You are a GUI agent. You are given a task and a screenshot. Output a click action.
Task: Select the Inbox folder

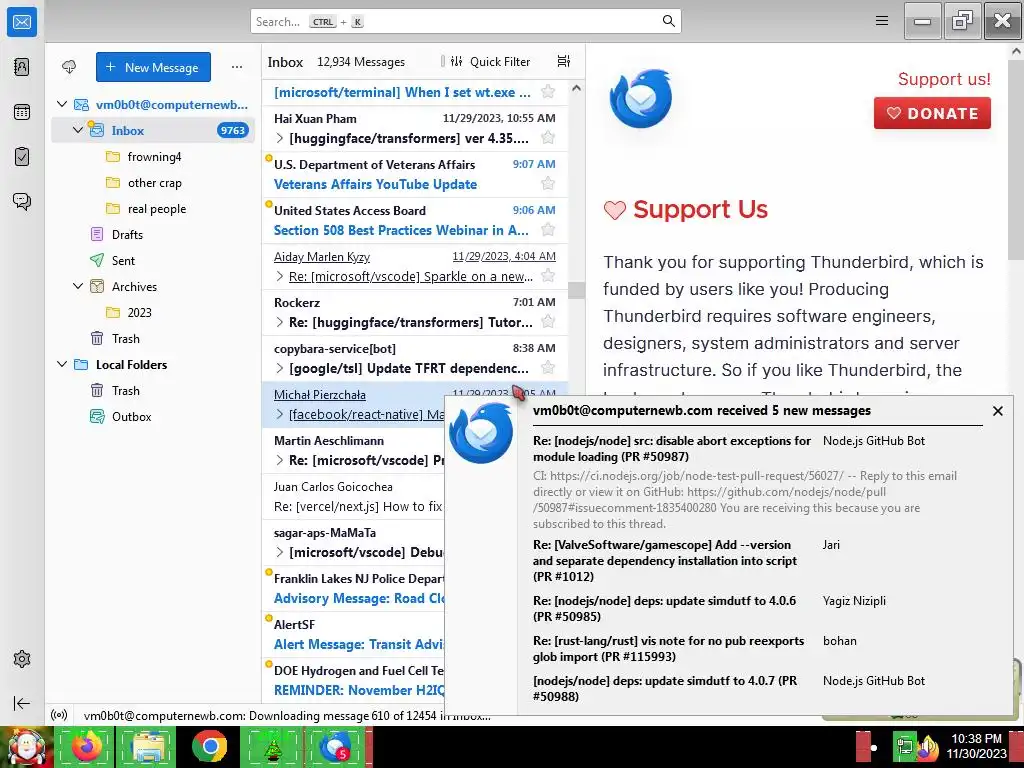153,130
